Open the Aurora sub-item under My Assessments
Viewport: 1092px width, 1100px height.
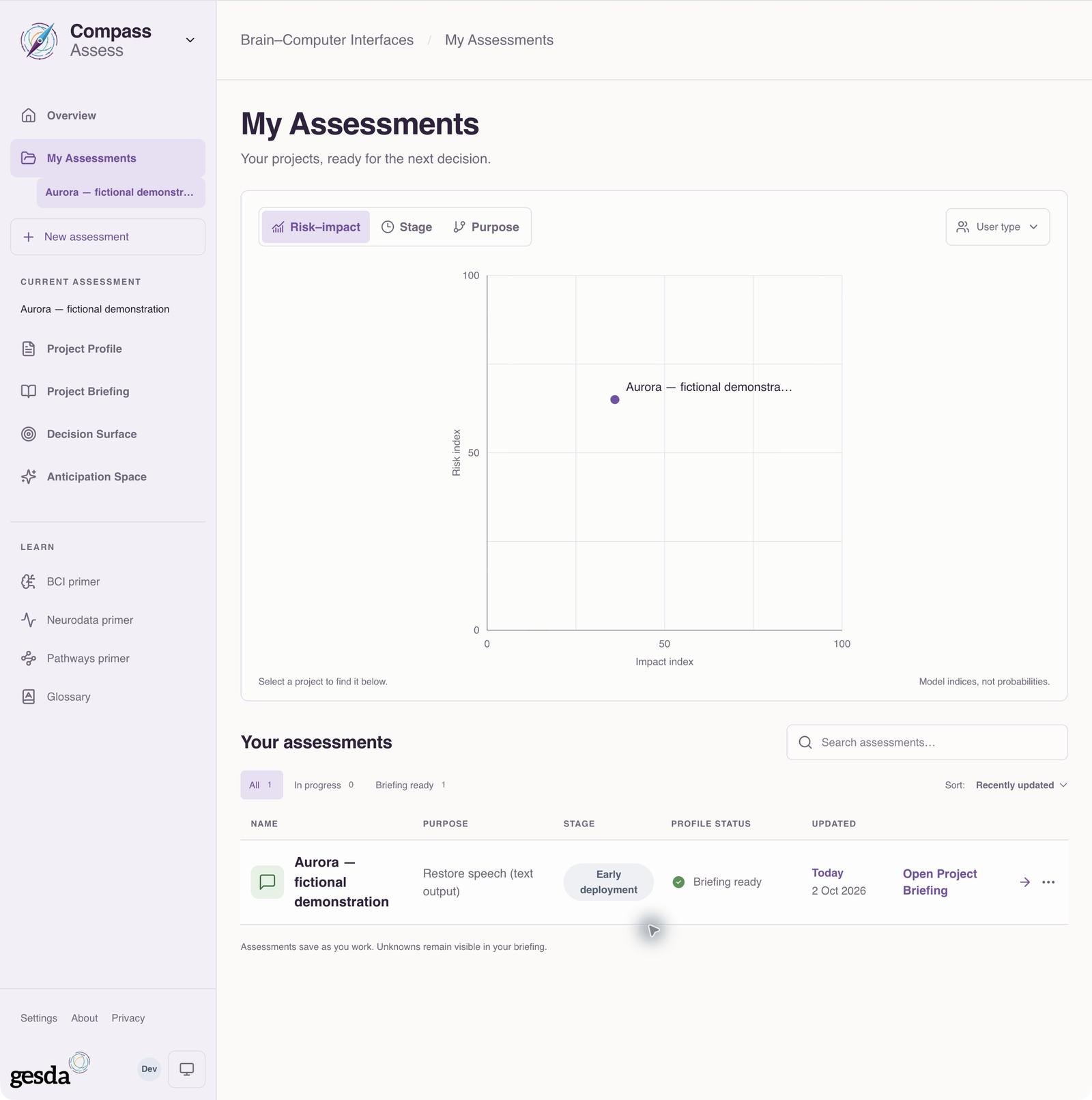[x=121, y=192]
